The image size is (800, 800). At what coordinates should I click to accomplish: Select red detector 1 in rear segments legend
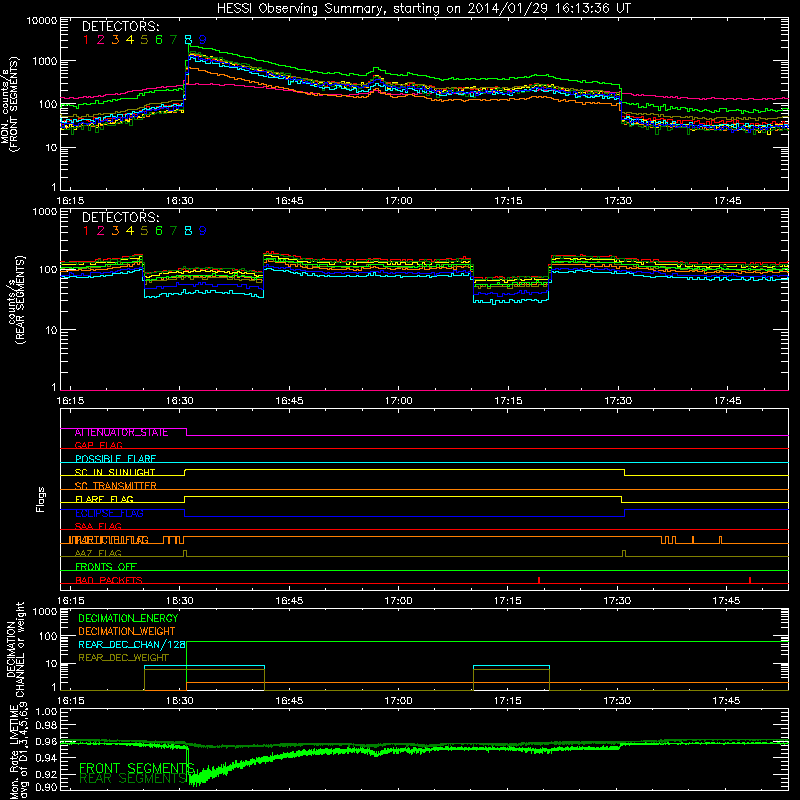click(x=86, y=231)
